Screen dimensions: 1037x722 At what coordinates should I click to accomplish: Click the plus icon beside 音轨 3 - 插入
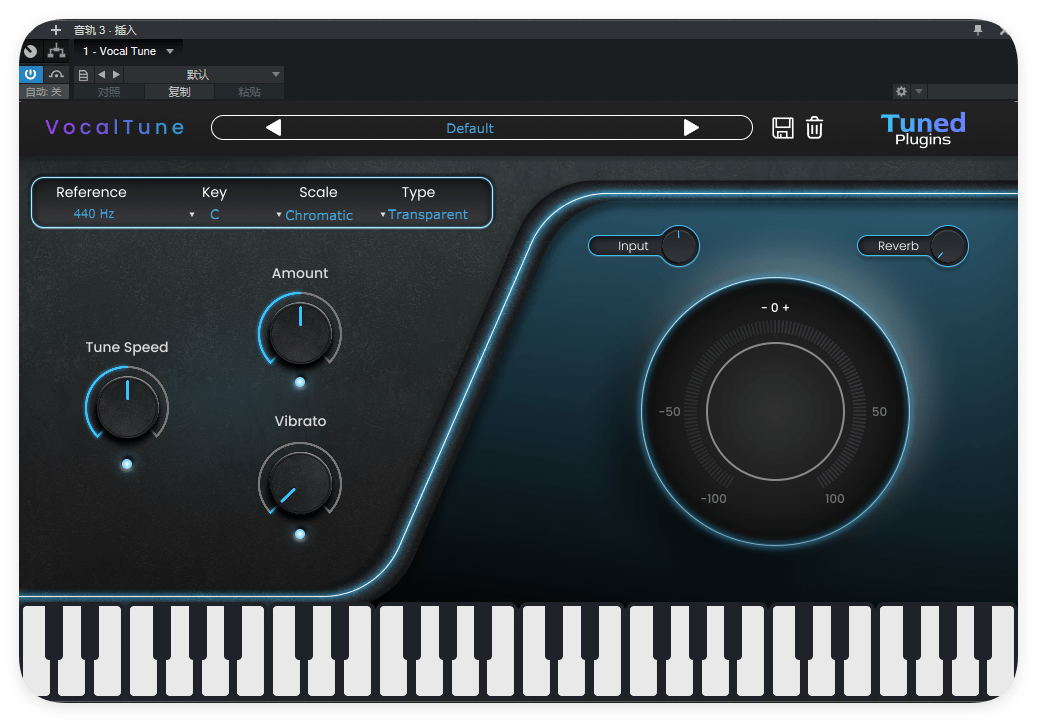click(56, 30)
